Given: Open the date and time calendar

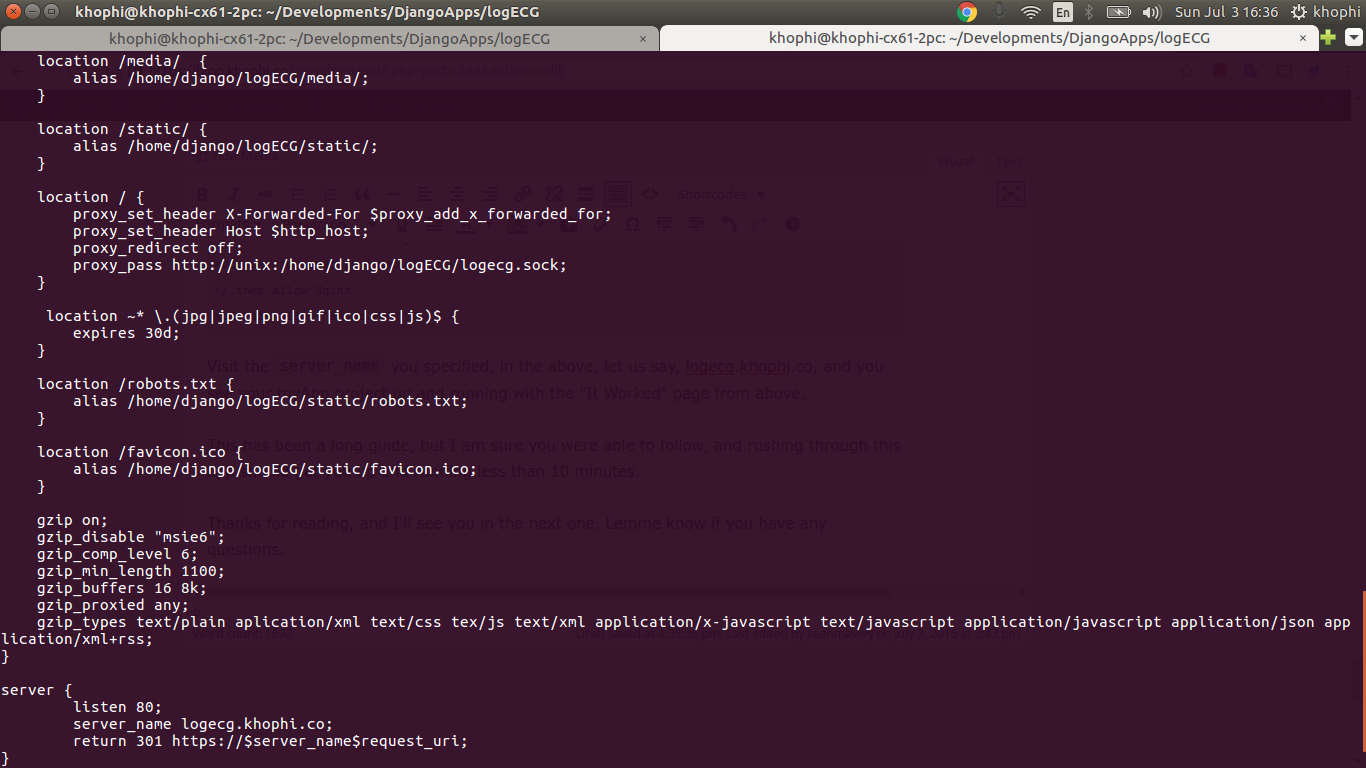Looking at the screenshot, I should point(1226,12).
